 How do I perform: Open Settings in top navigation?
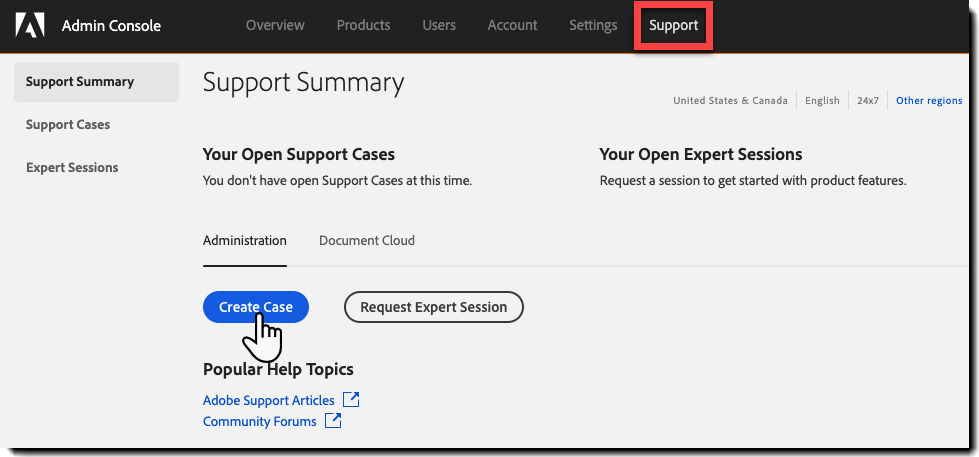coord(593,25)
